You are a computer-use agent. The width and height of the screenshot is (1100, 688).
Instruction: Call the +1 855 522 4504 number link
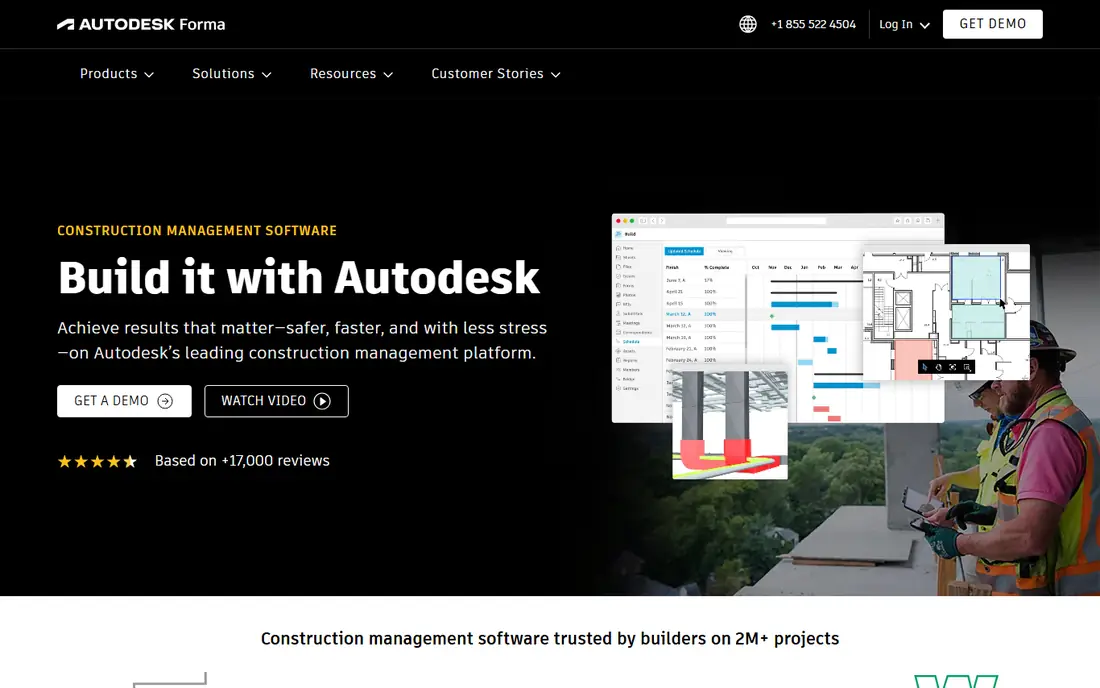pos(813,25)
